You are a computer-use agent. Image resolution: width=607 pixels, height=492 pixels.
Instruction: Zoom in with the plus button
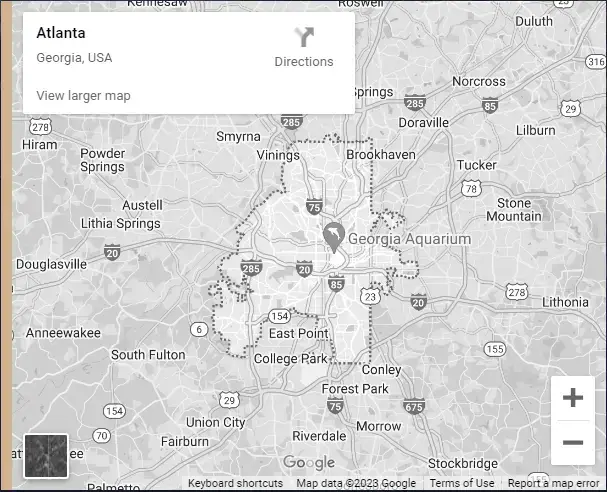click(572, 398)
